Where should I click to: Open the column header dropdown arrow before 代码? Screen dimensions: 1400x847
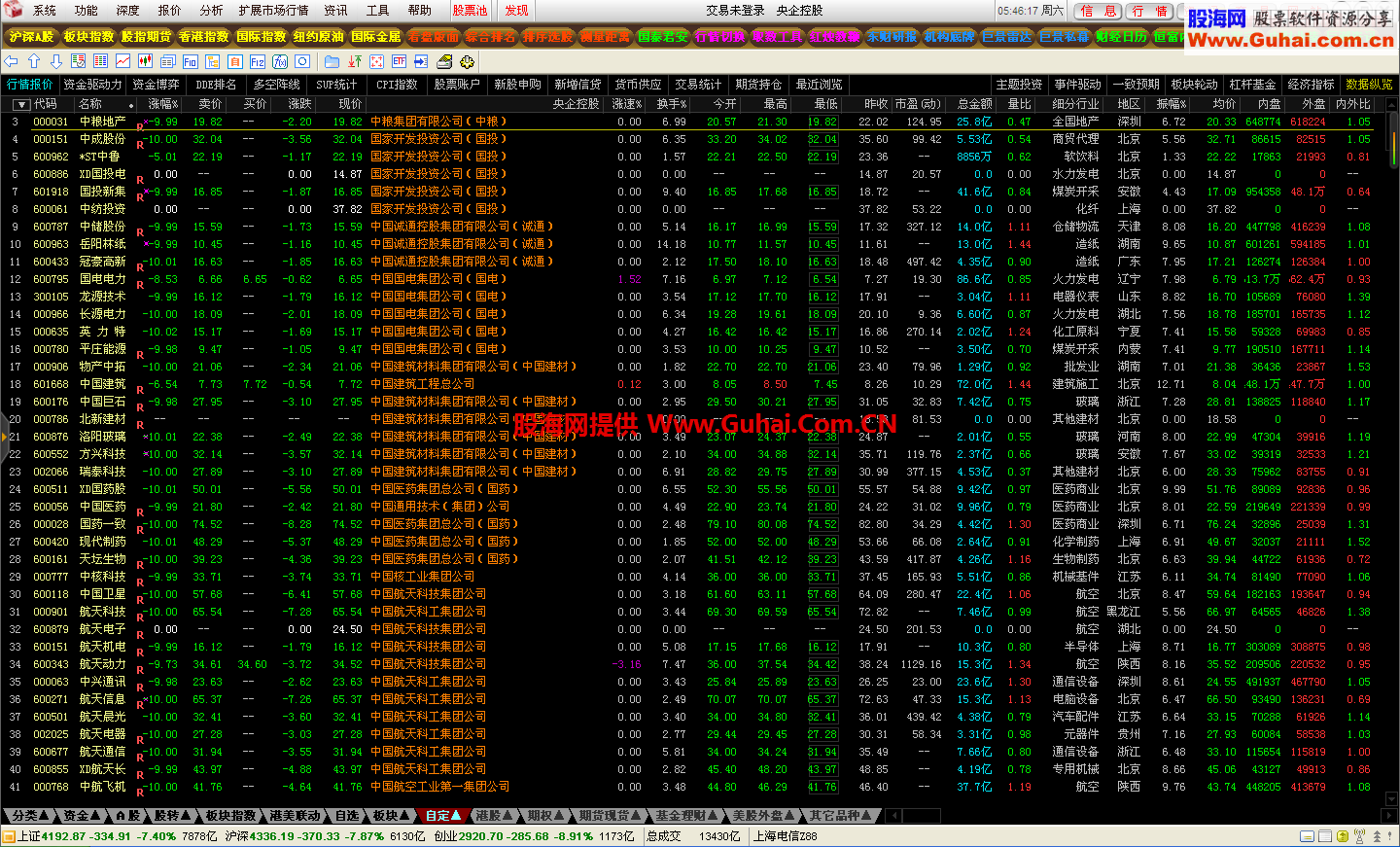[x=21, y=104]
